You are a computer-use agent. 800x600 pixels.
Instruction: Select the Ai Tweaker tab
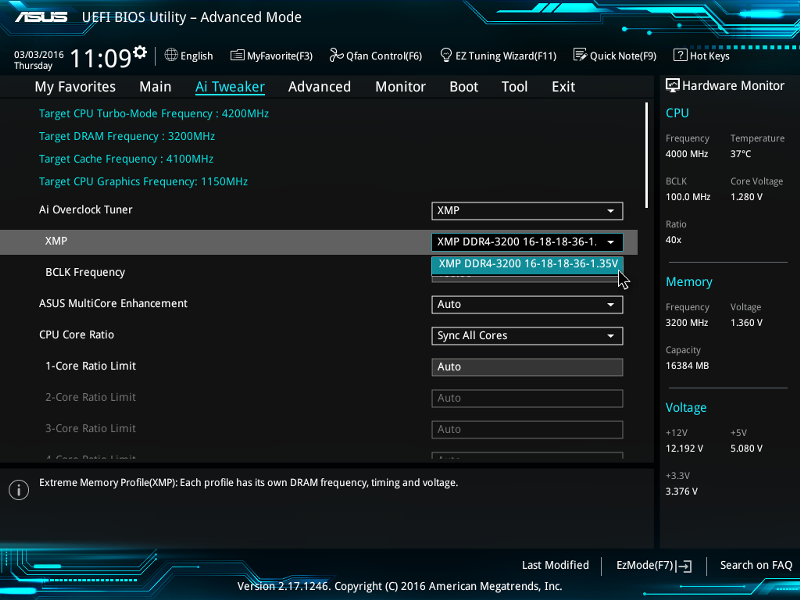tap(230, 87)
